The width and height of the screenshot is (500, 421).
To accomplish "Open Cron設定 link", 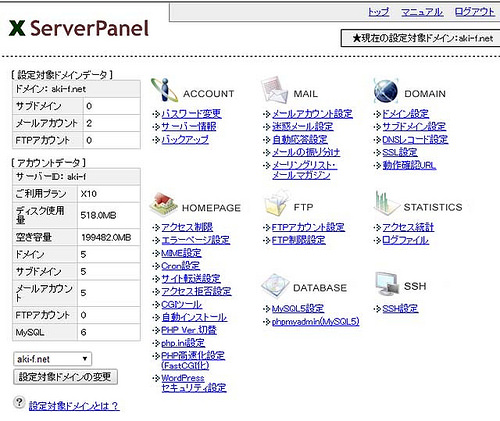I will click(180, 266).
